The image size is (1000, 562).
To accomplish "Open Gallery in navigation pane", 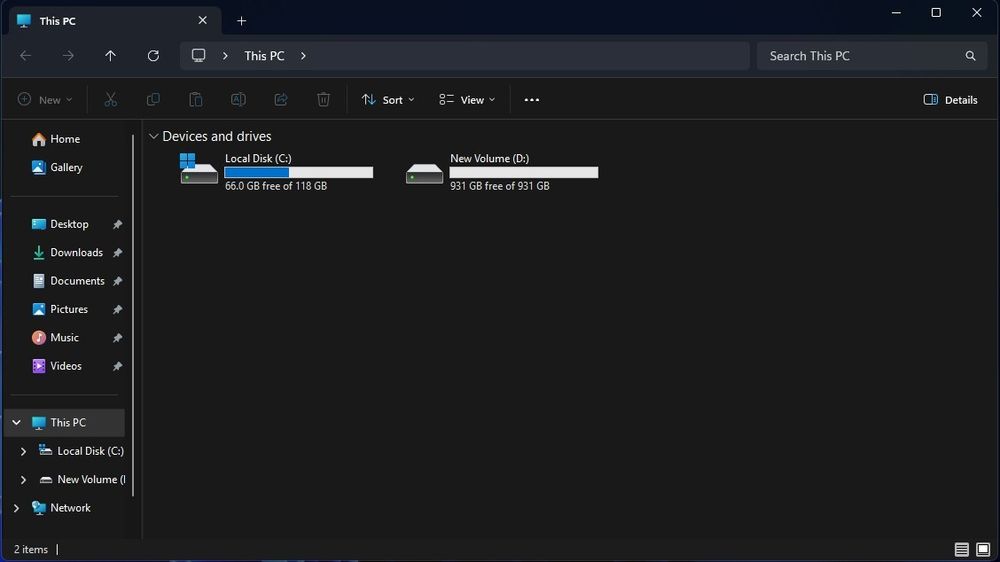I will pos(57,167).
